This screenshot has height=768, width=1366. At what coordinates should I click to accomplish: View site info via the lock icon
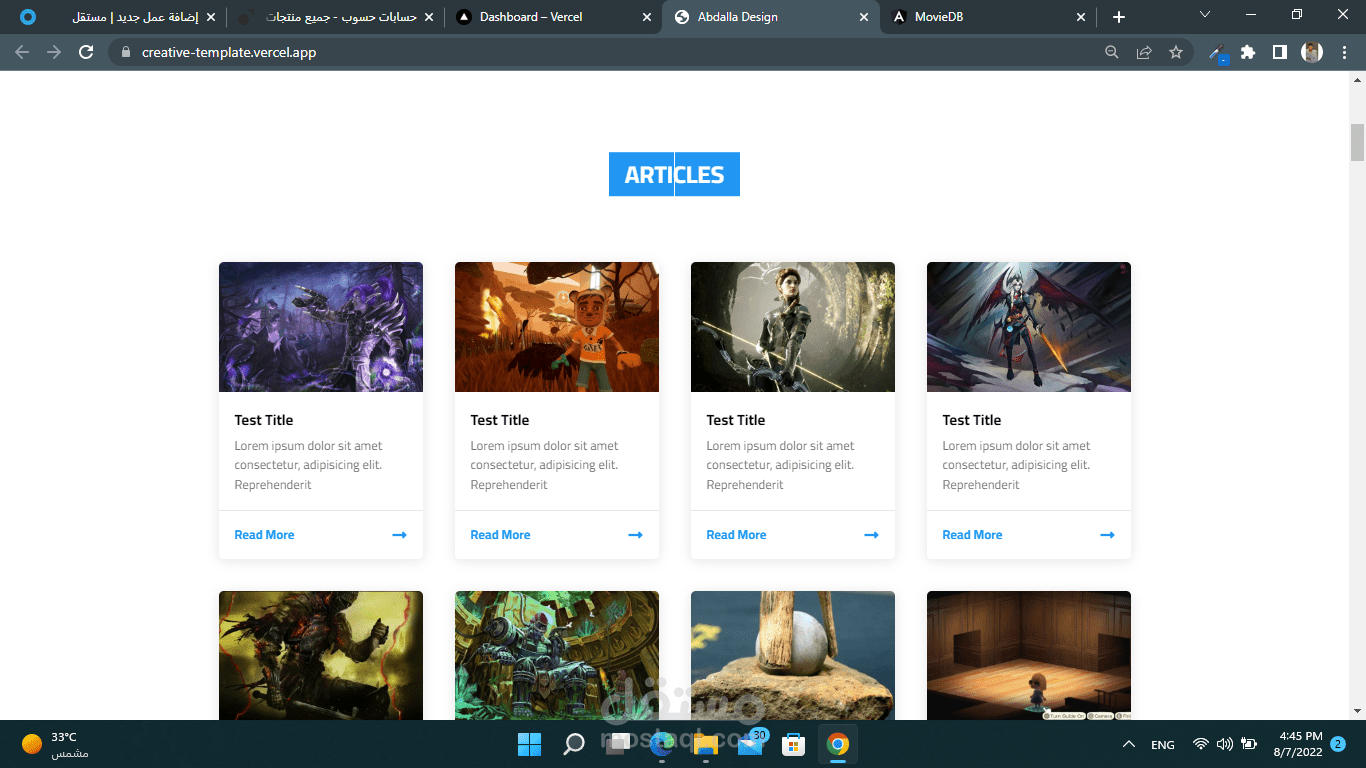click(125, 52)
